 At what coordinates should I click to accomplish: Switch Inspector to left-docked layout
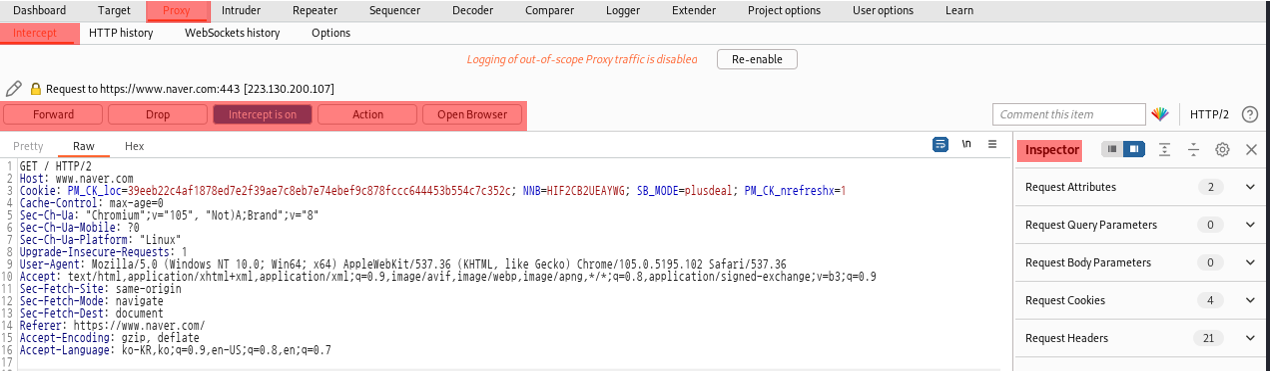1112,150
